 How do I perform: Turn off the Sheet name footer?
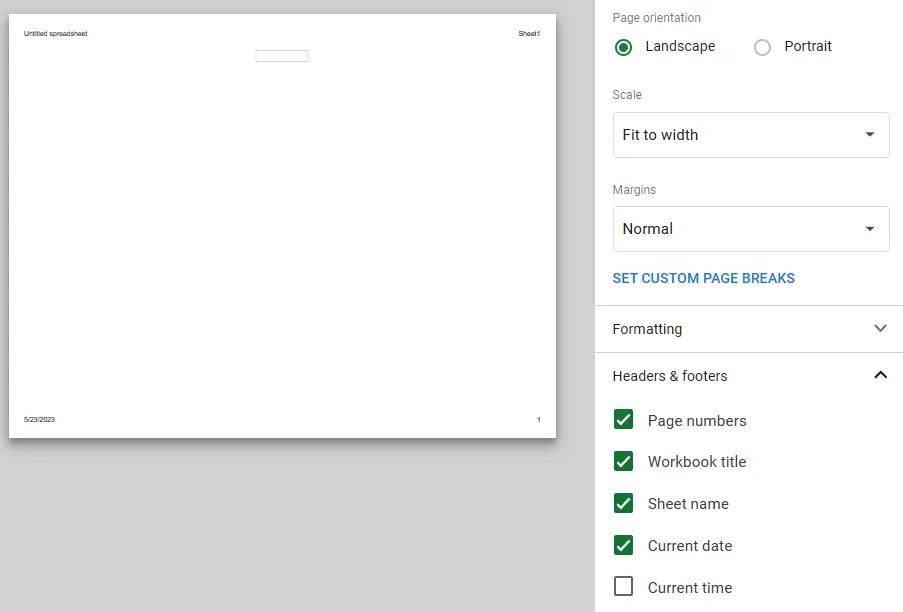coord(623,503)
